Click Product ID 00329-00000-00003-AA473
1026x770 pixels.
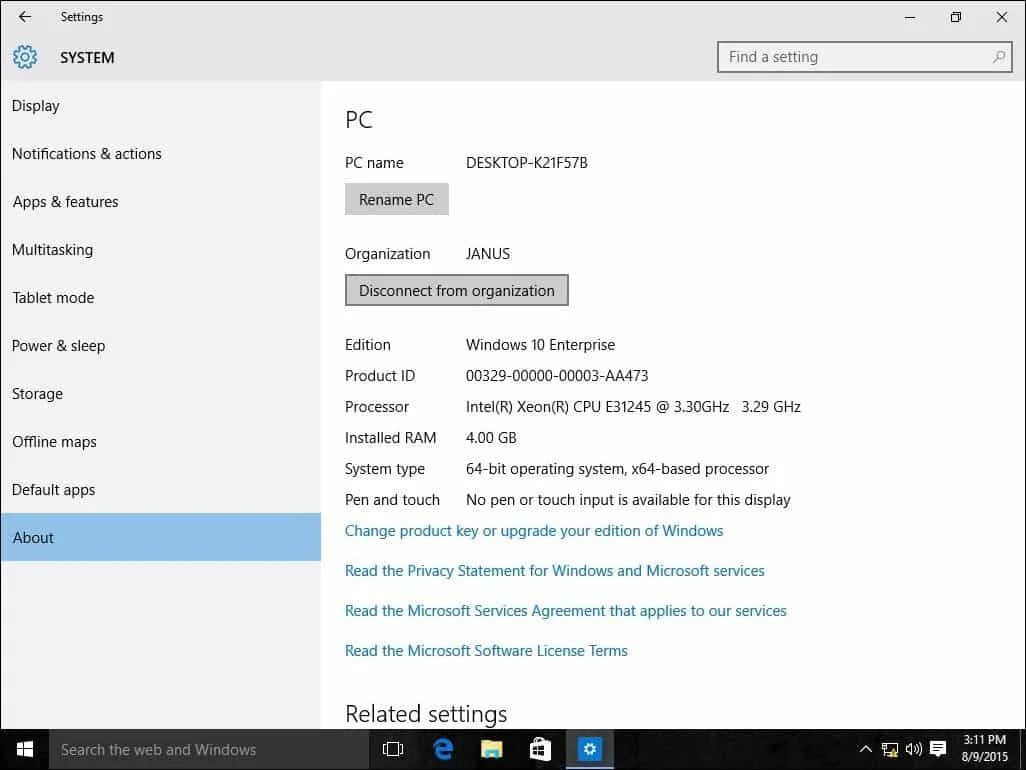point(557,376)
